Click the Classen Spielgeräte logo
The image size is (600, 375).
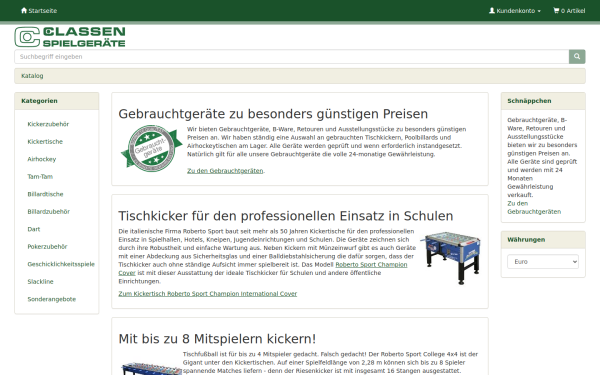[70, 37]
